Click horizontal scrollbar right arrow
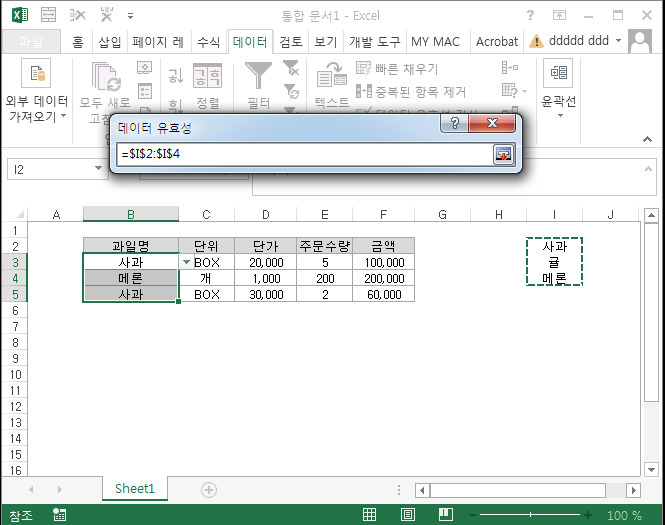665x525 pixels. click(634, 490)
